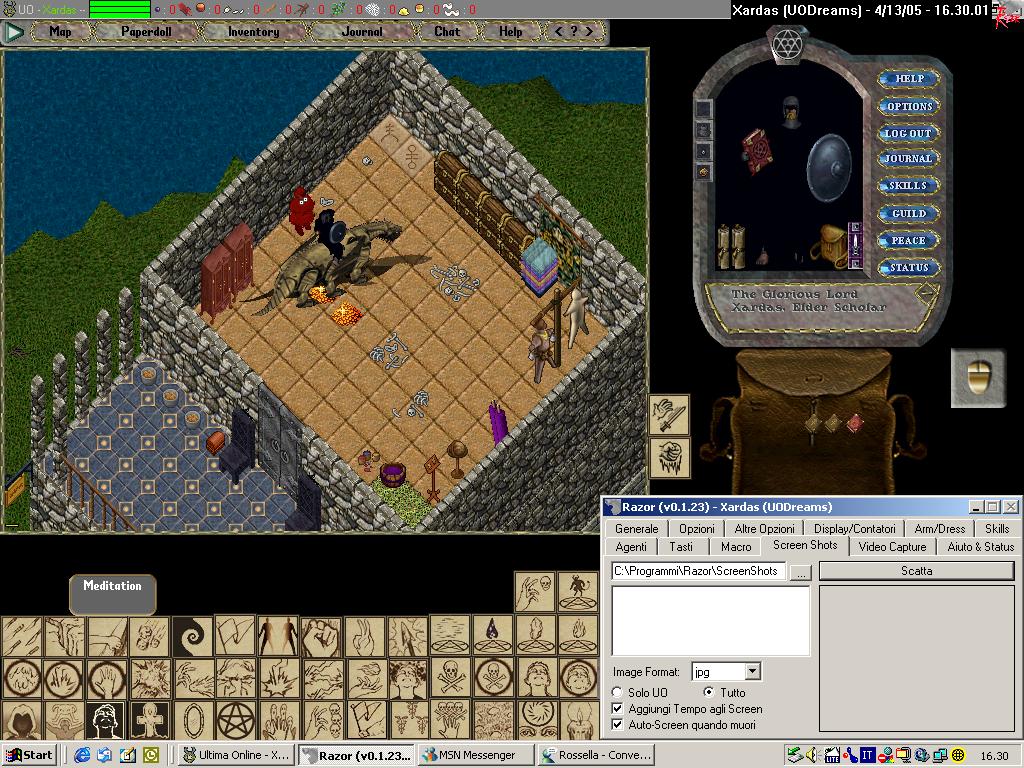
Task: Click the round shield on the paperdoll
Action: pos(829,168)
